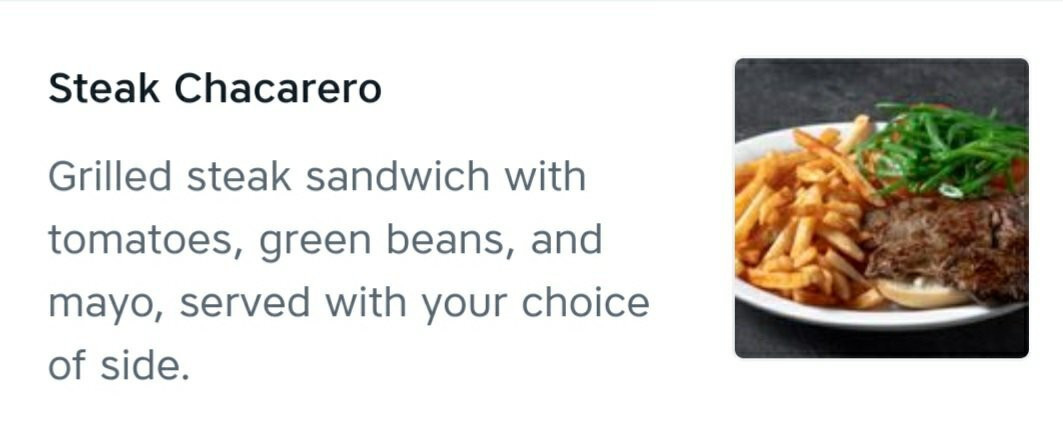Click the bread bun under the steak

(x=923, y=293)
